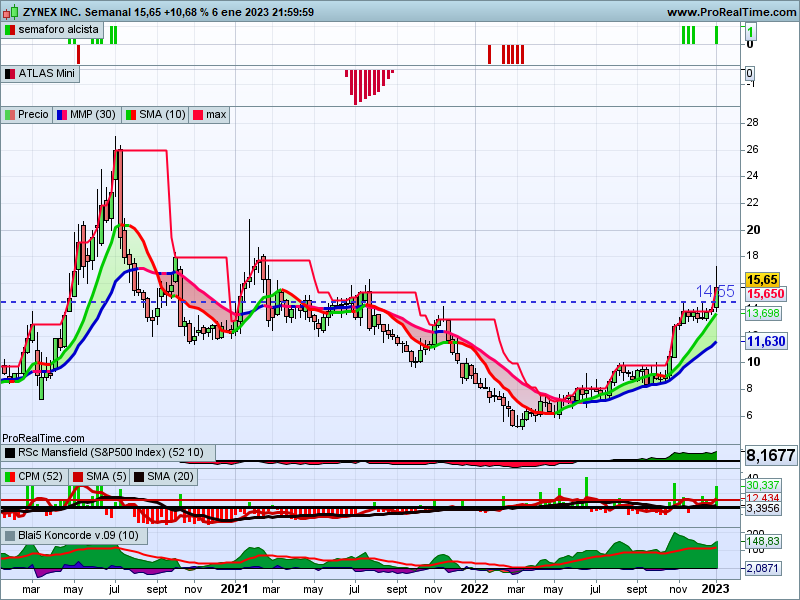800x600 pixels.
Task: Open RSc Mansfield (S&P500 Index) label
Action: 108,453
